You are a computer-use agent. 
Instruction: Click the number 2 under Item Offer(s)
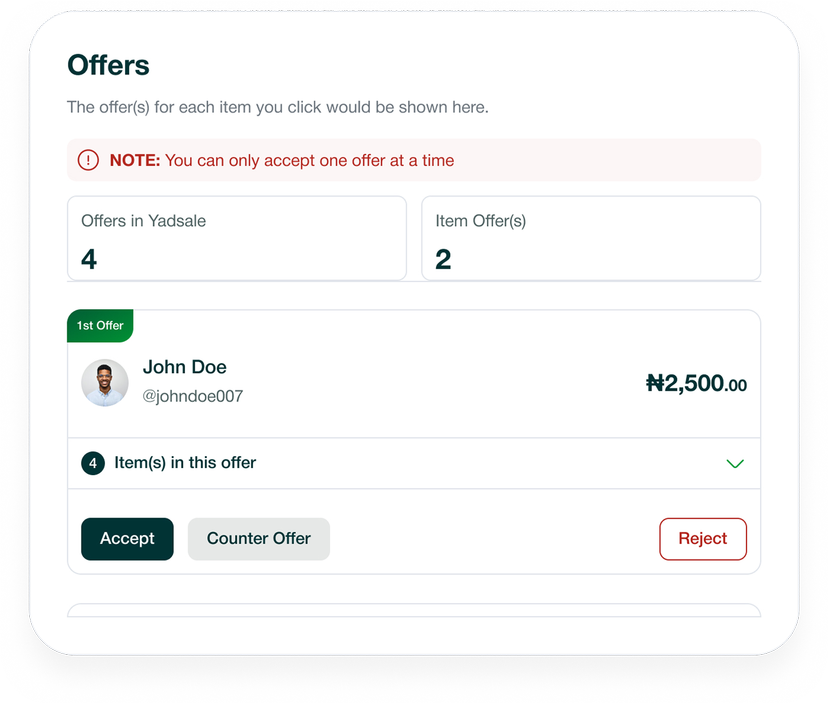(x=443, y=259)
